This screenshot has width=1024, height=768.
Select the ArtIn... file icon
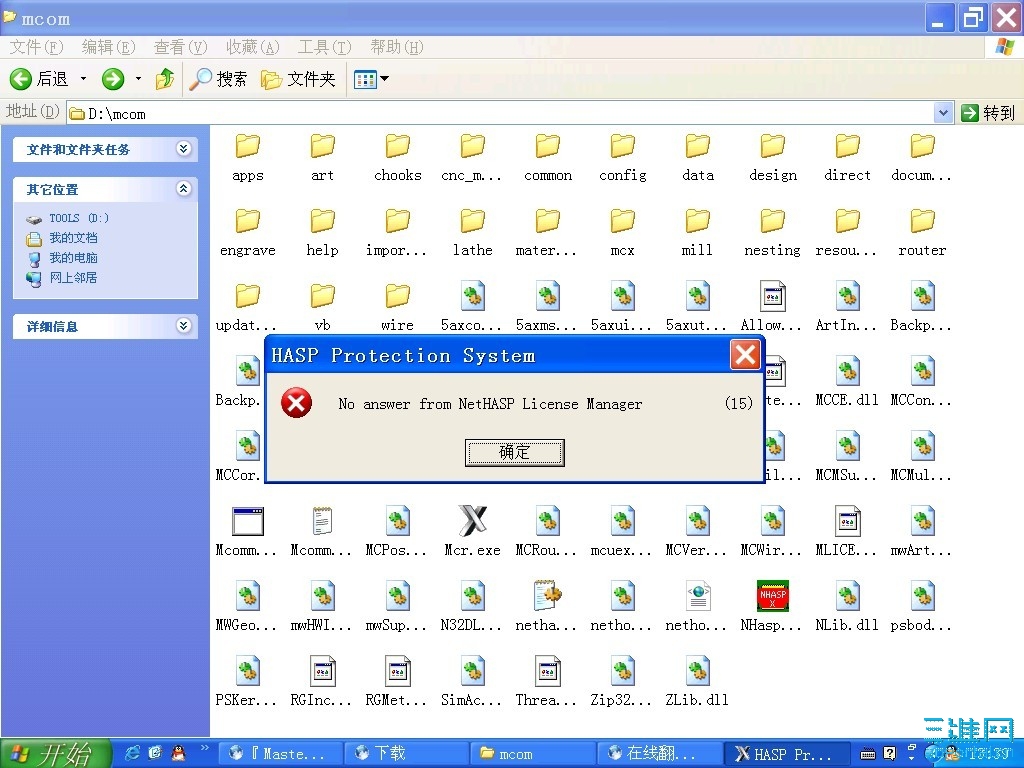pyautogui.click(x=848, y=296)
